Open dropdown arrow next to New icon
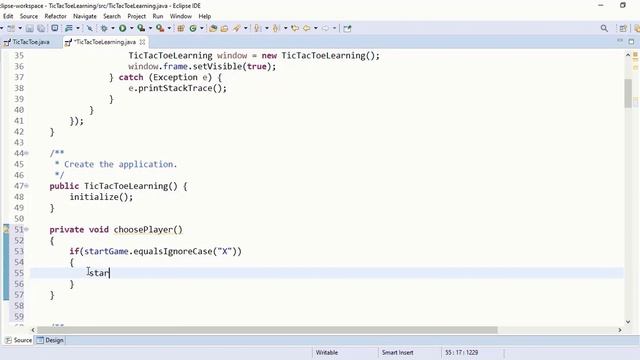Image resolution: width=640 pixels, height=360 pixels. point(20,28)
